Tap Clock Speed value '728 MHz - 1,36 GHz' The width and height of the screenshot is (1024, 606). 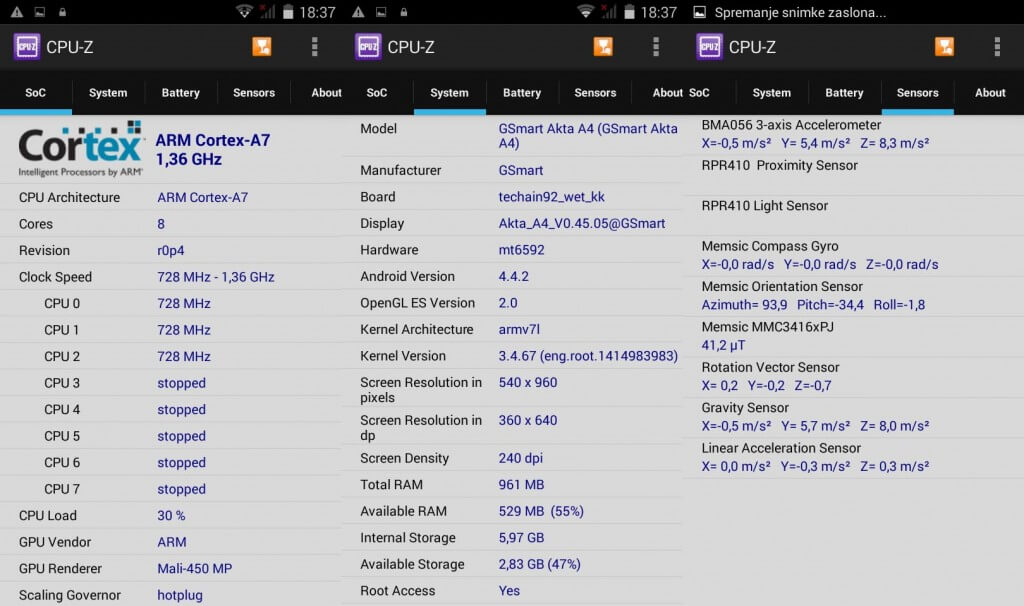click(216, 277)
